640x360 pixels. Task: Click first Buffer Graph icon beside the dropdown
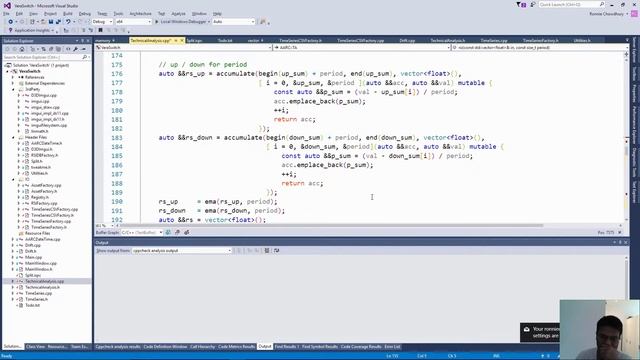click(168, 232)
